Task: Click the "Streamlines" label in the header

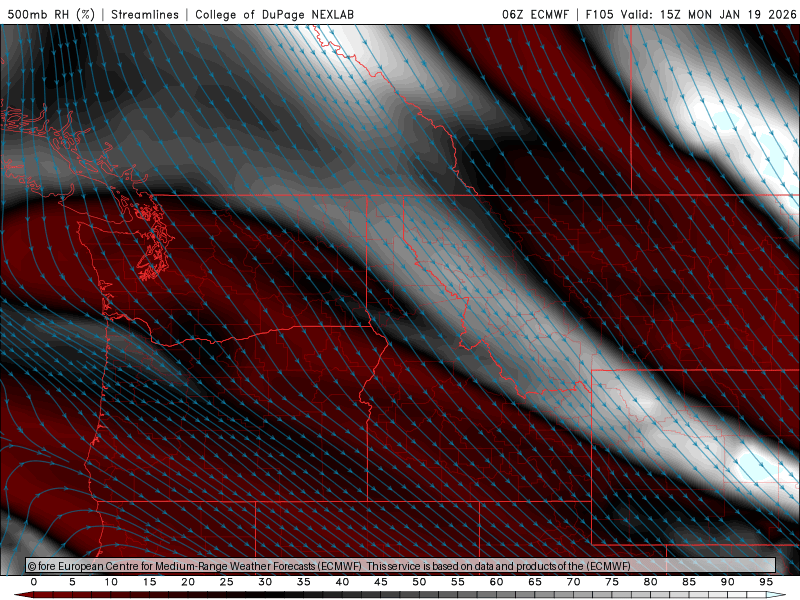Action: [x=145, y=14]
